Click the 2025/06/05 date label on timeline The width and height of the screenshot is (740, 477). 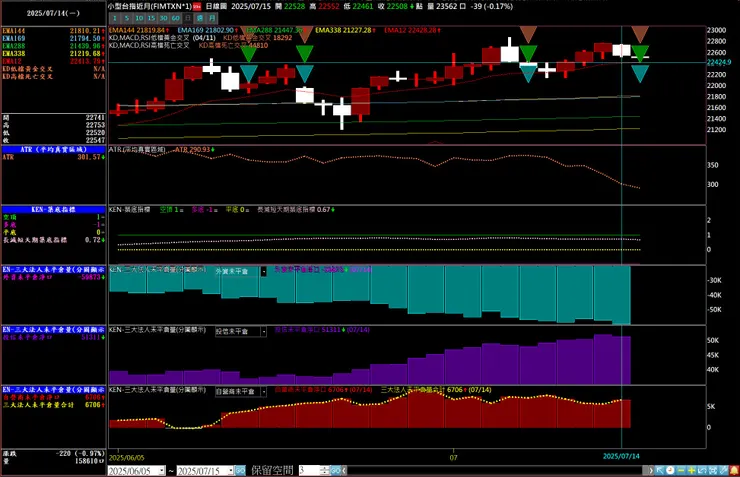pyautogui.click(x=126, y=458)
